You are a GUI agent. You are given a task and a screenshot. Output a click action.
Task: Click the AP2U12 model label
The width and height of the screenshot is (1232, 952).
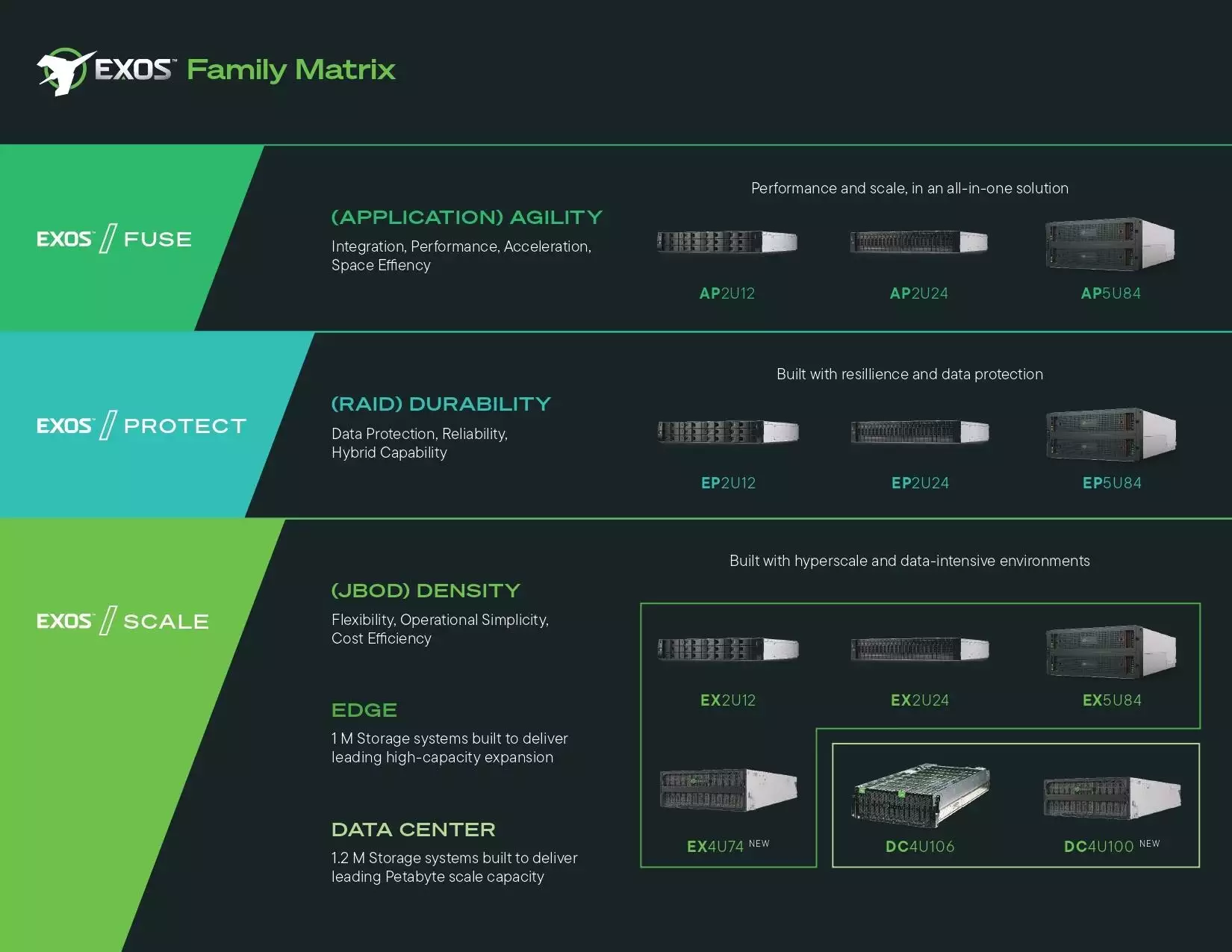[x=727, y=293]
